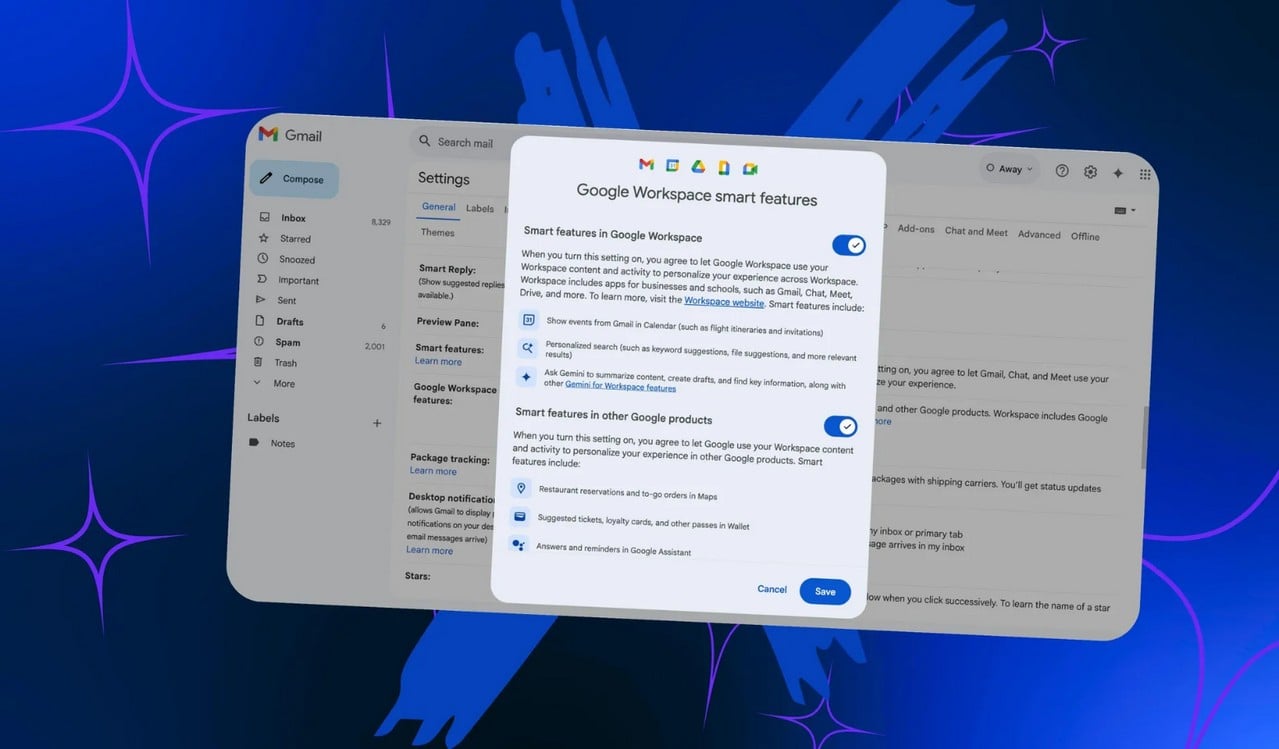Click the Gmail icon atop the dialog
The image size is (1279, 749).
[x=646, y=164]
